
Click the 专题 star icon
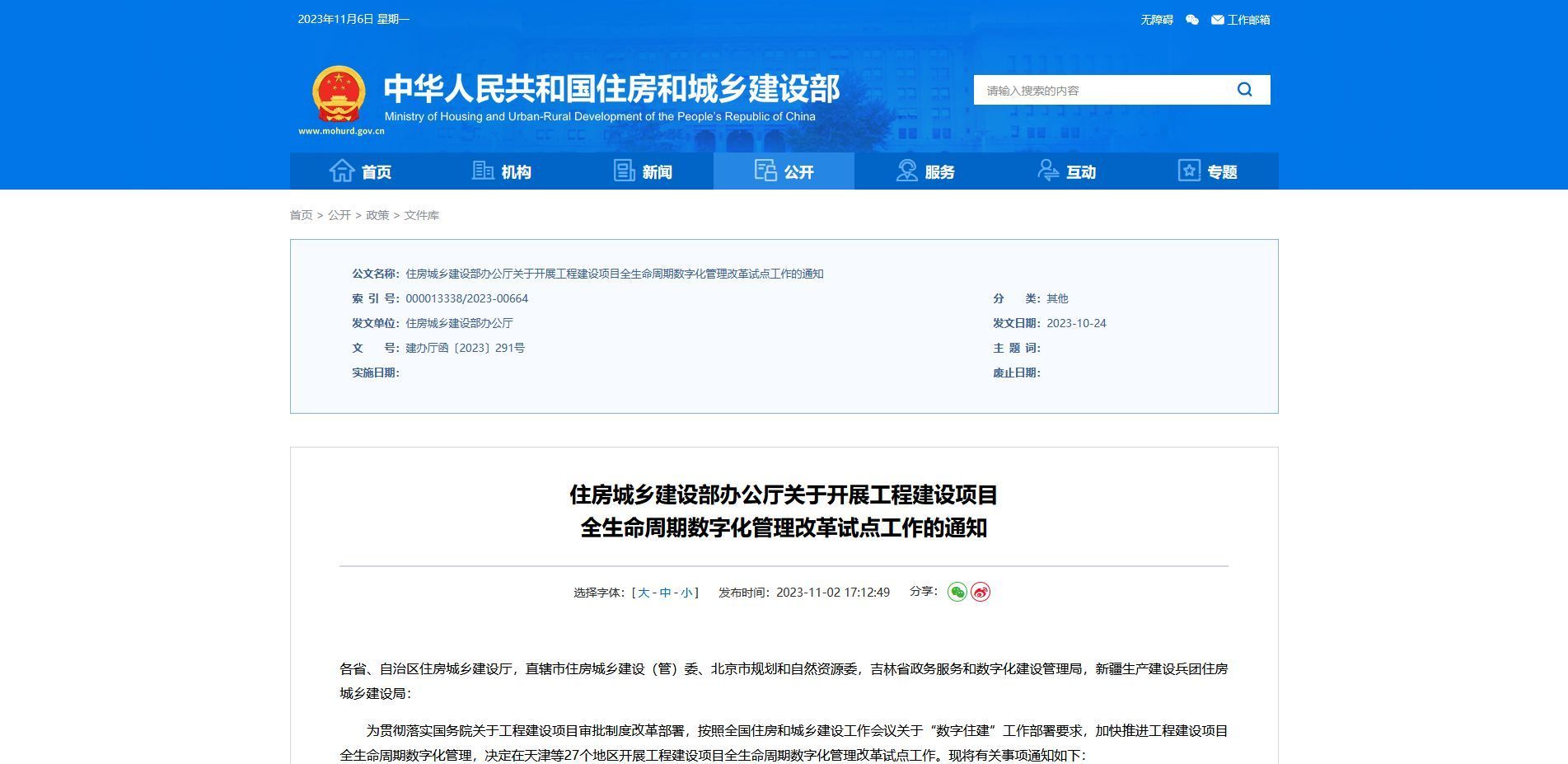1189,171
